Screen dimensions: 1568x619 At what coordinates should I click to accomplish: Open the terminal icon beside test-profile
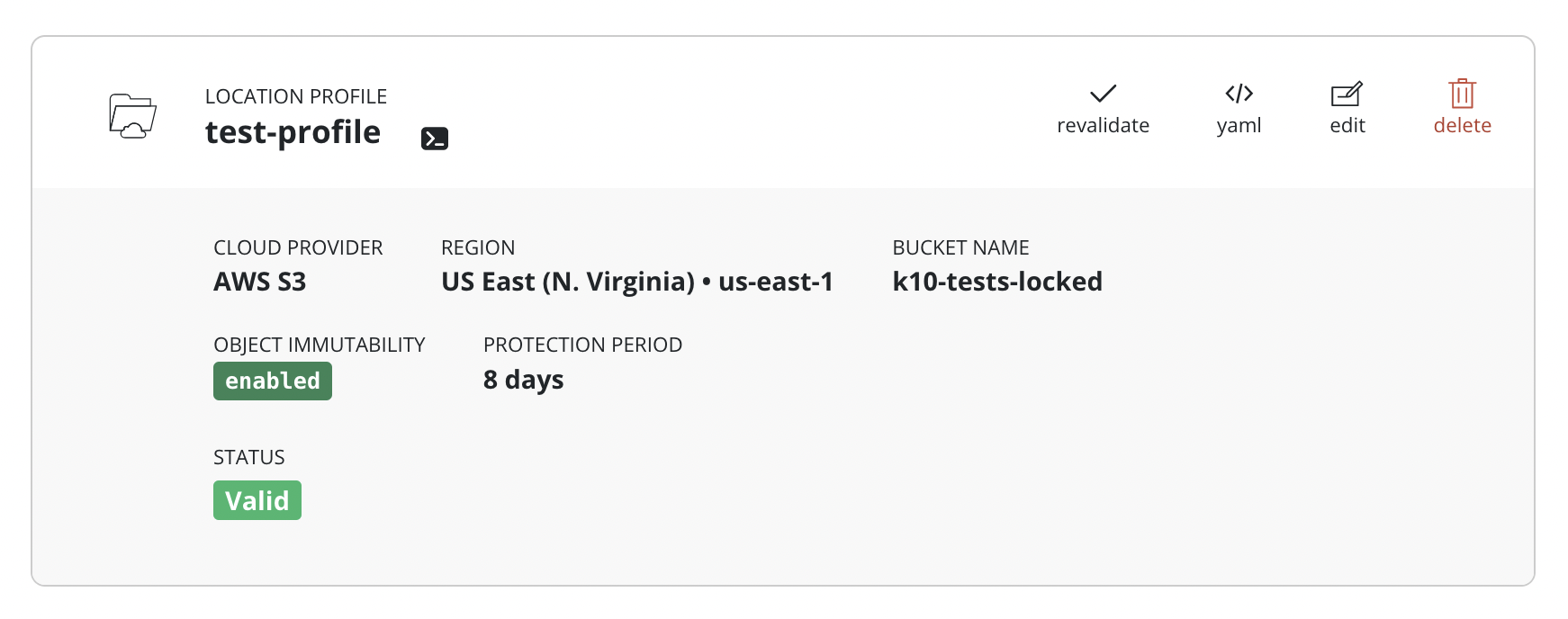tap(435, 139)
